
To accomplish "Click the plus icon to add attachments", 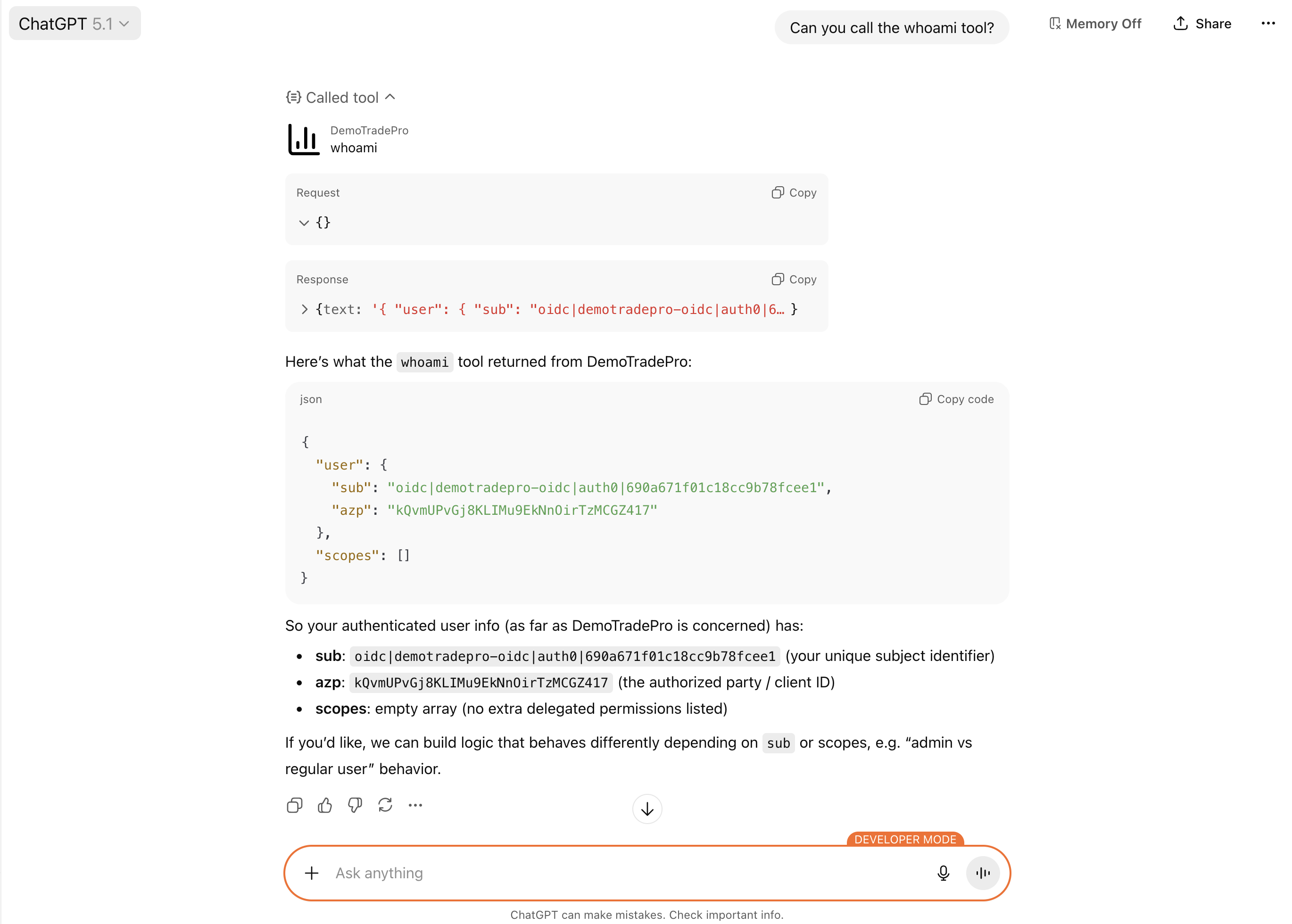I will coord(311,873).
